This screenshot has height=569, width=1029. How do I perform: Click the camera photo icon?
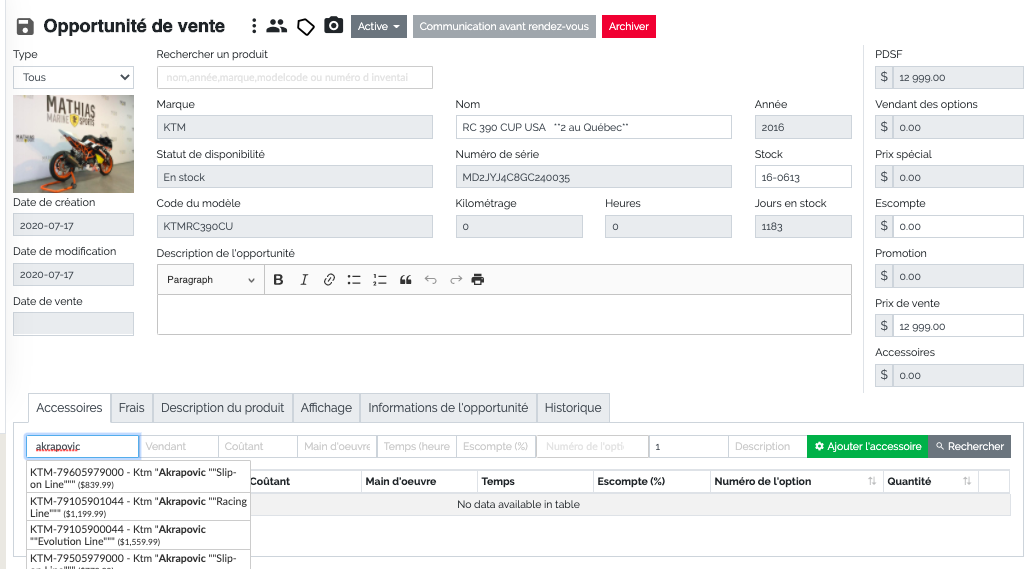333,26
